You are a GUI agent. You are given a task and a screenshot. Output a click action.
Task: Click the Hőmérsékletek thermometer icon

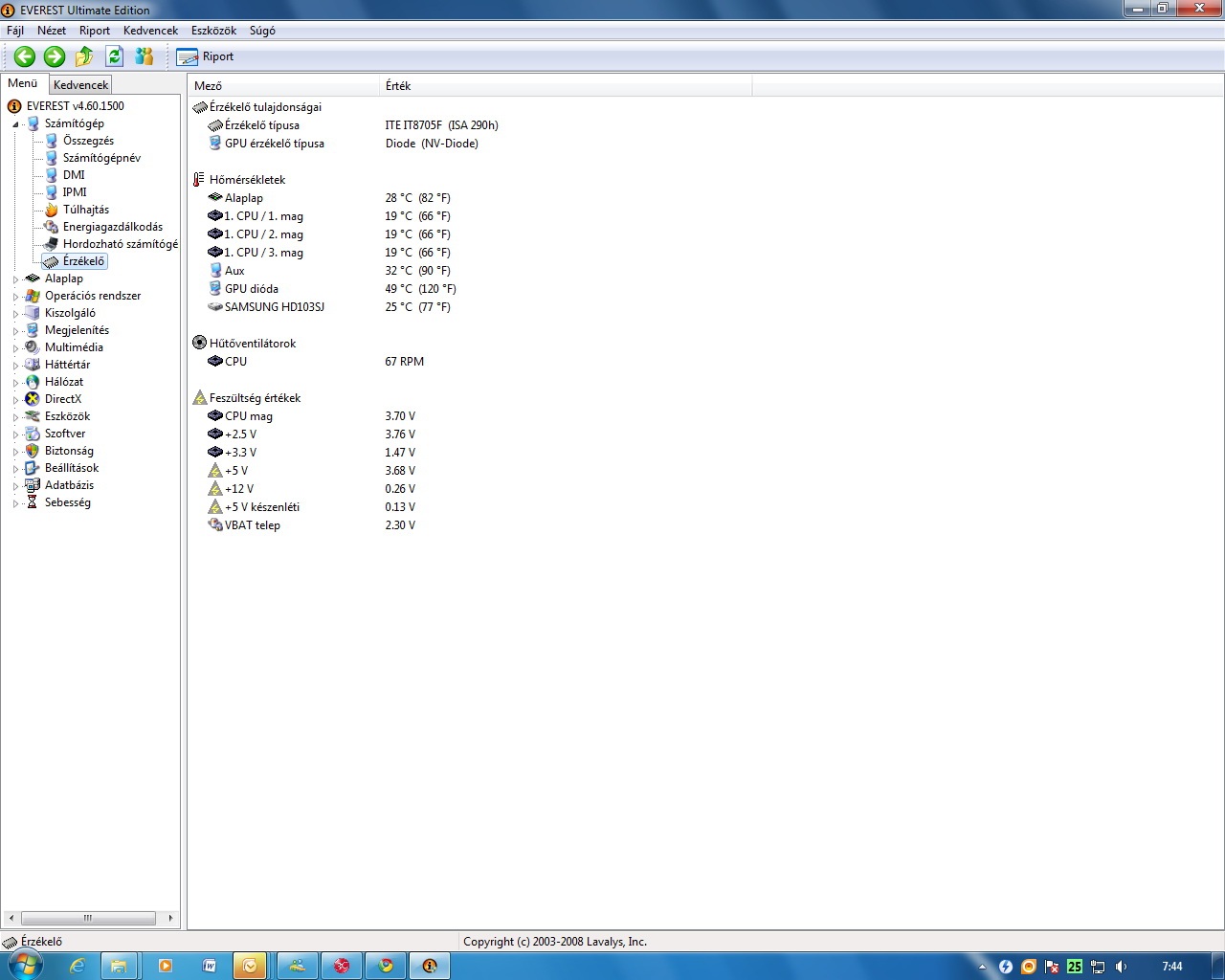(x=199, y=180)
